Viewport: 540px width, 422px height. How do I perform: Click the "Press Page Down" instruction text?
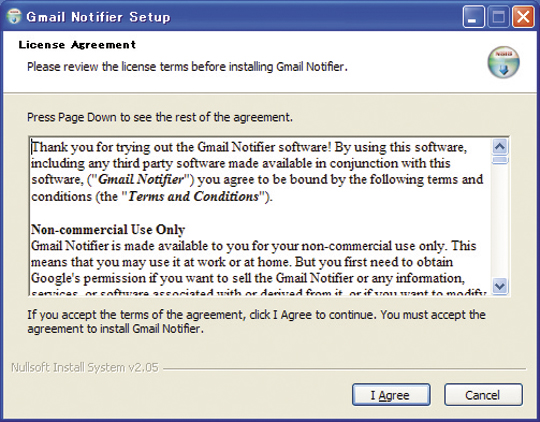[160, 117]
